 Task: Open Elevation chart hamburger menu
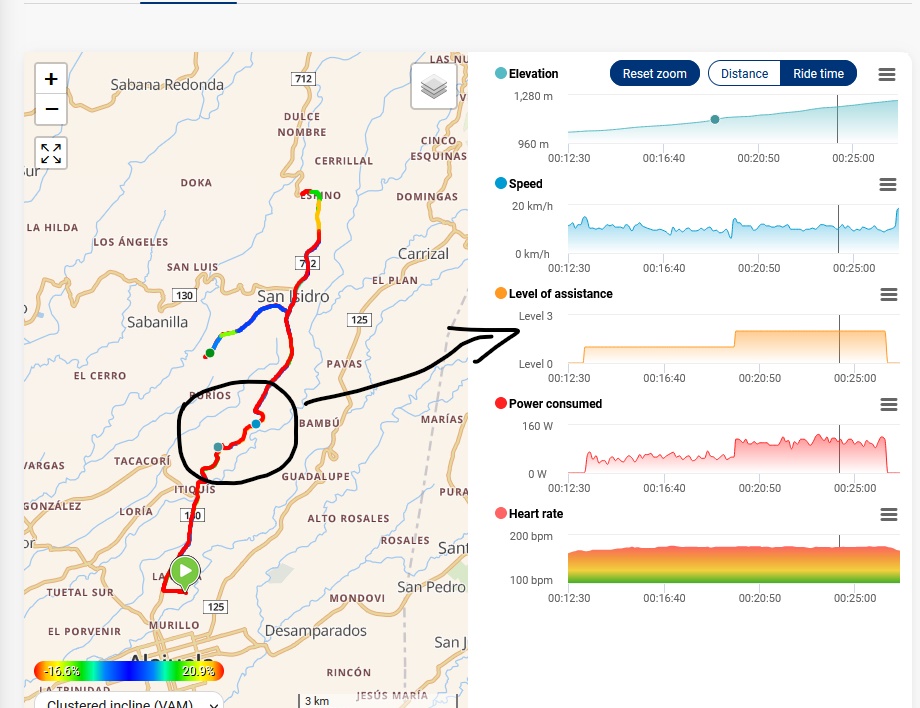point(886,74)
